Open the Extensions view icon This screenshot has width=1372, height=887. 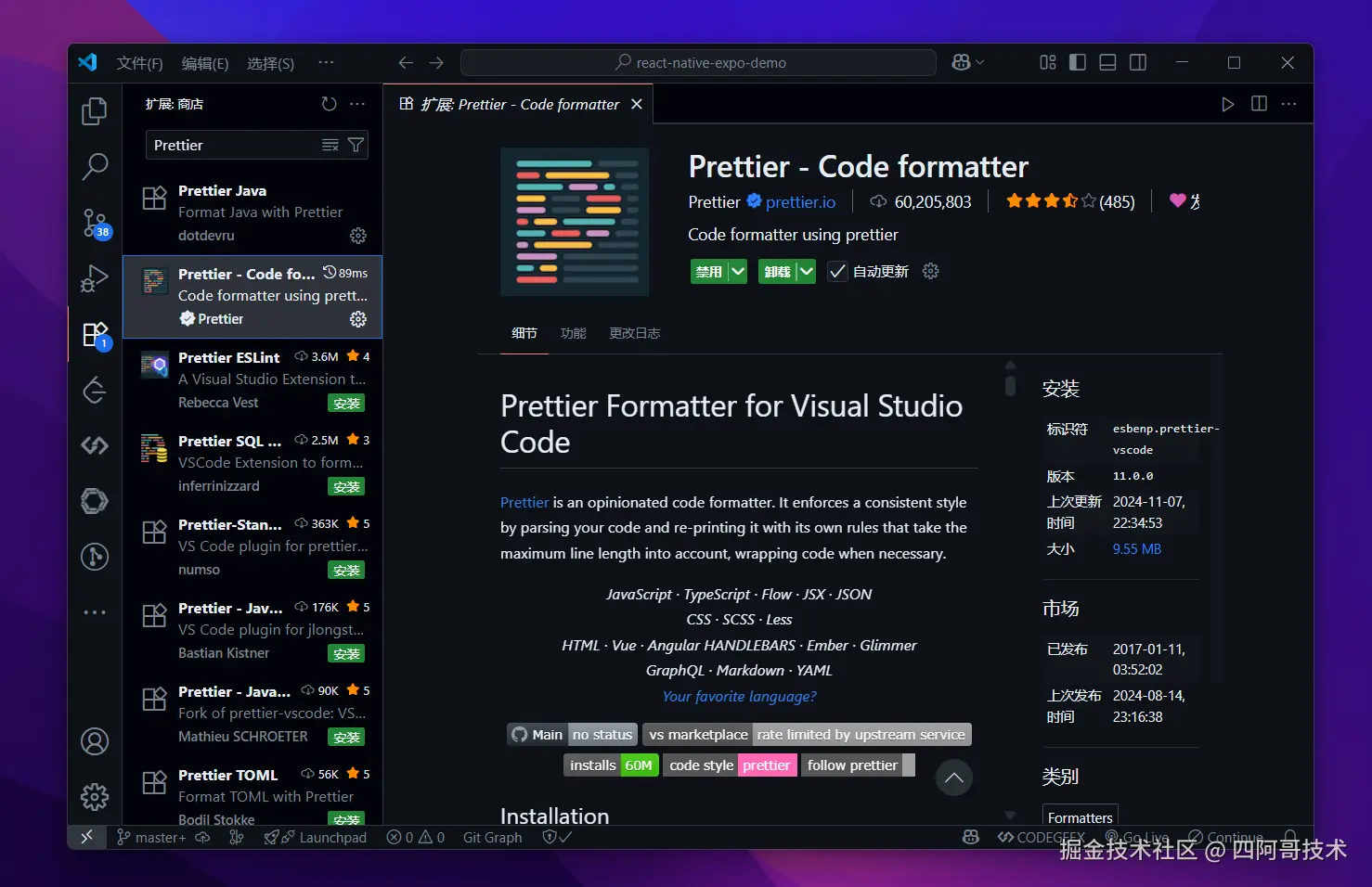click(95, 334)
